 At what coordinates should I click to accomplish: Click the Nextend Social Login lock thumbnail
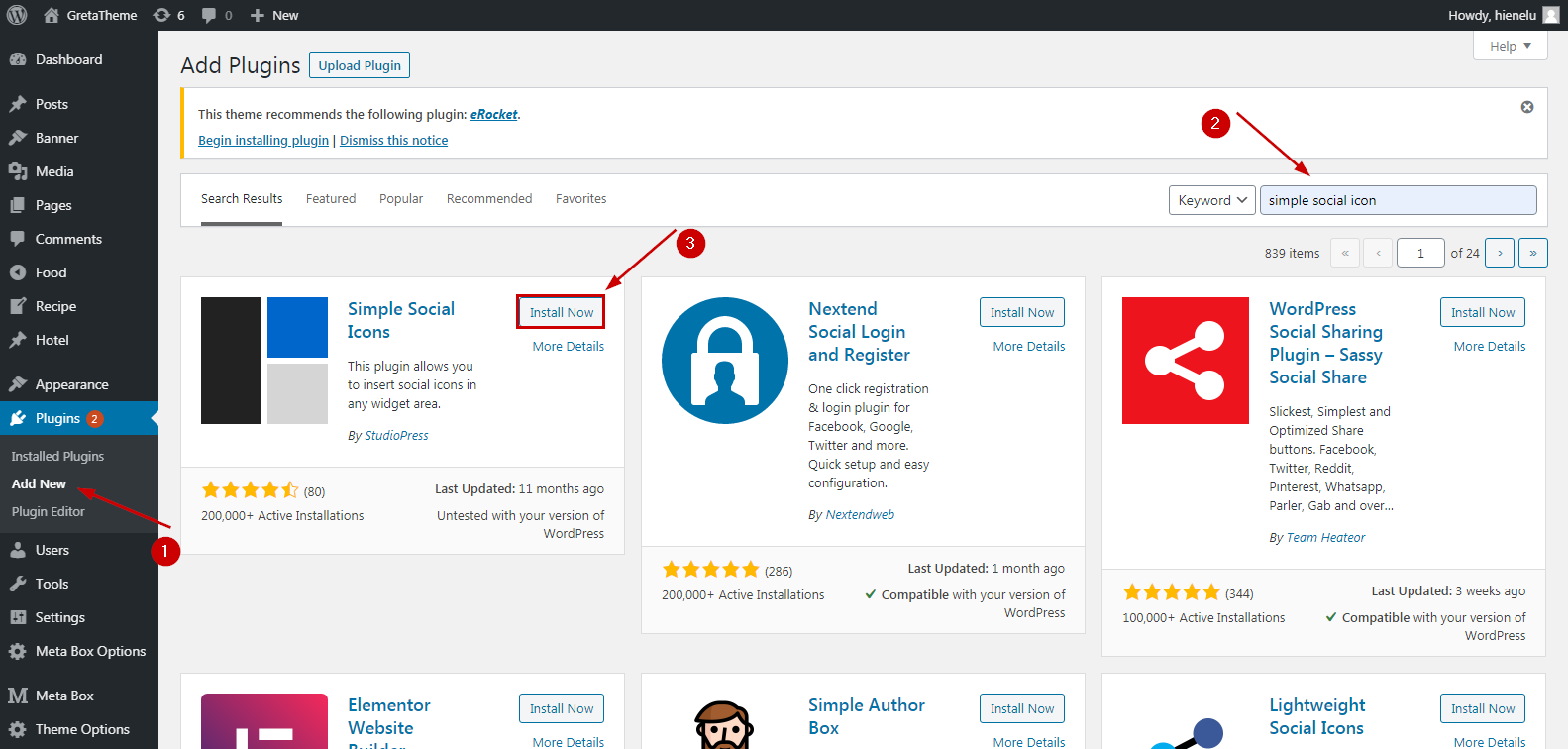click(x=725, y=361)
